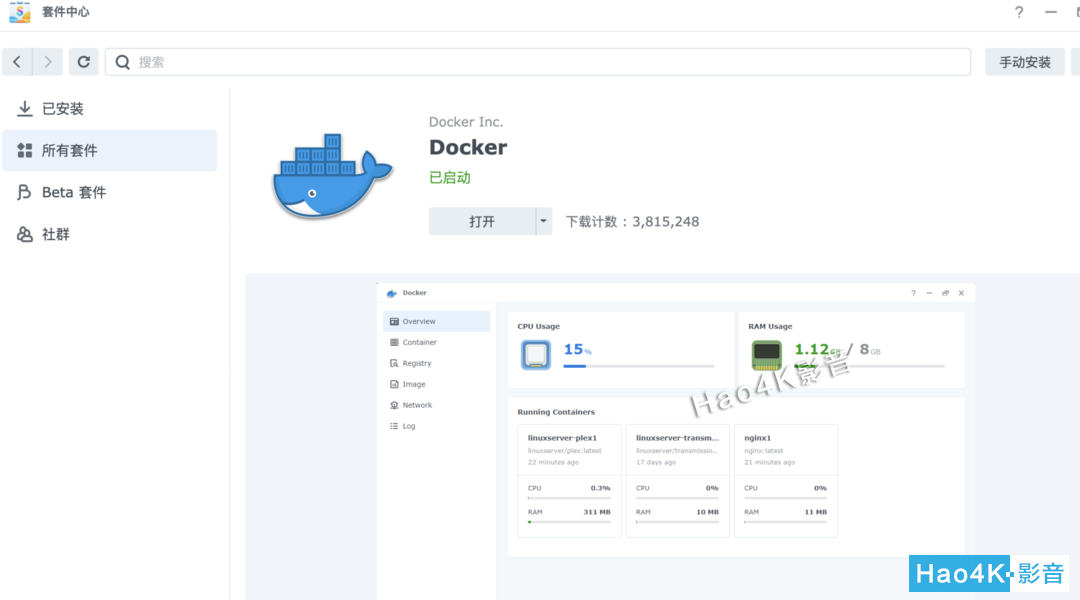Click the CPU Usage progress bar
Image resolution: width=1080 pixels, height=600 pixels.
pos(638,366)
